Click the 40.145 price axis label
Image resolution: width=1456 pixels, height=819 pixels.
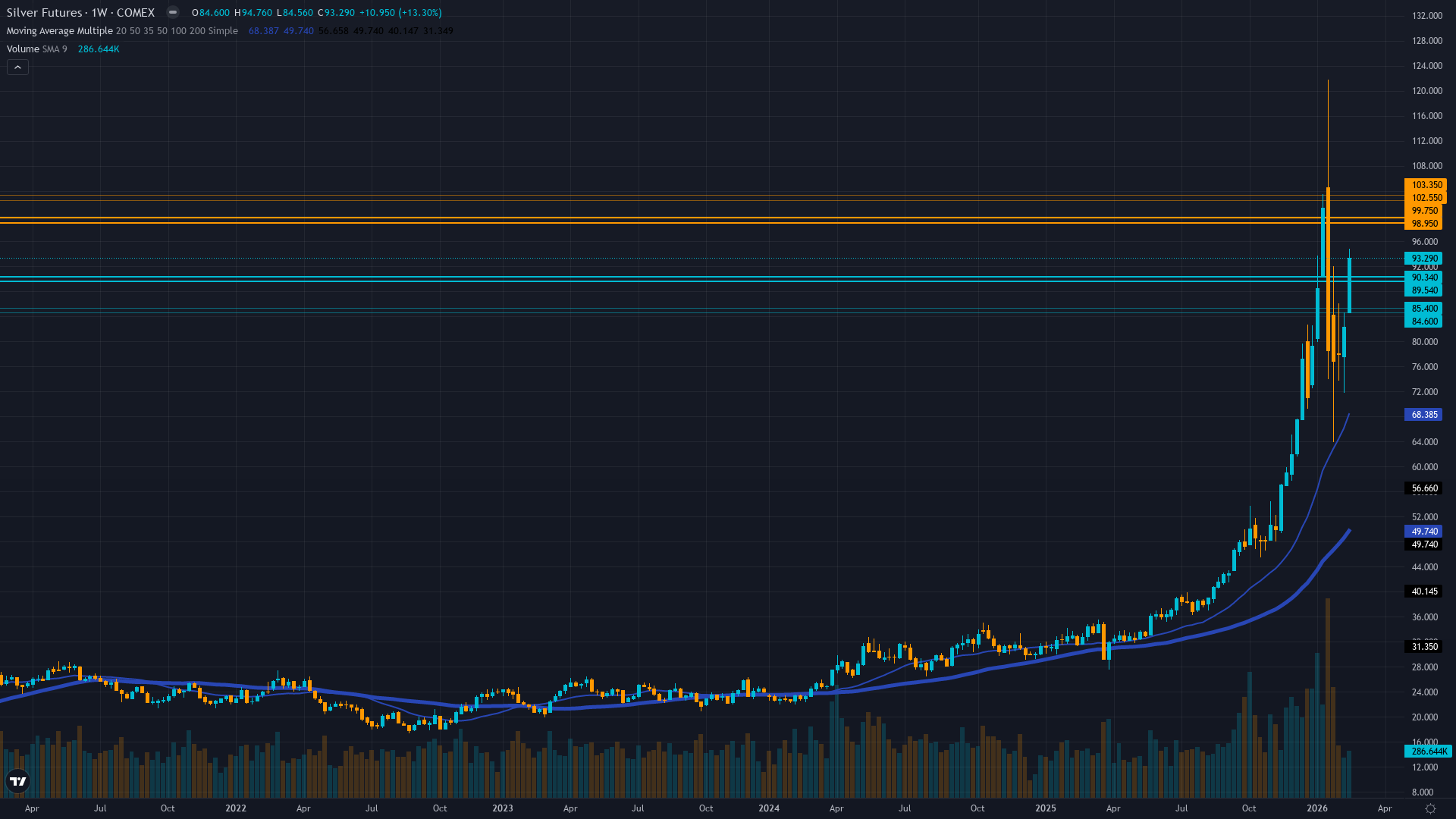(1424, 591)
